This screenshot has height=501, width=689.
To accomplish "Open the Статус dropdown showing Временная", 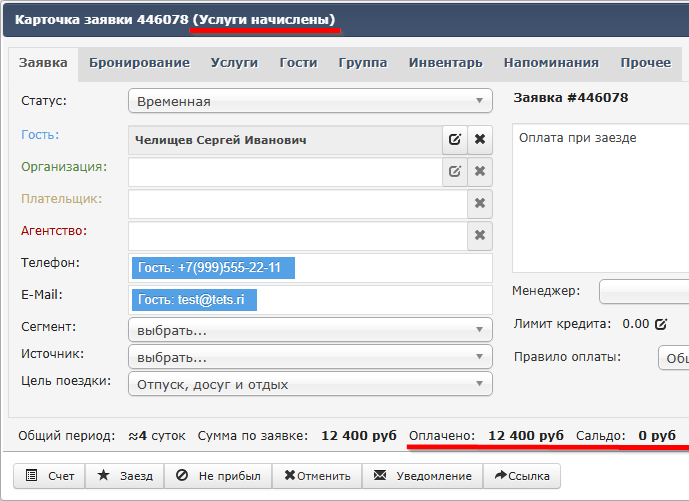I will [310, 101].
